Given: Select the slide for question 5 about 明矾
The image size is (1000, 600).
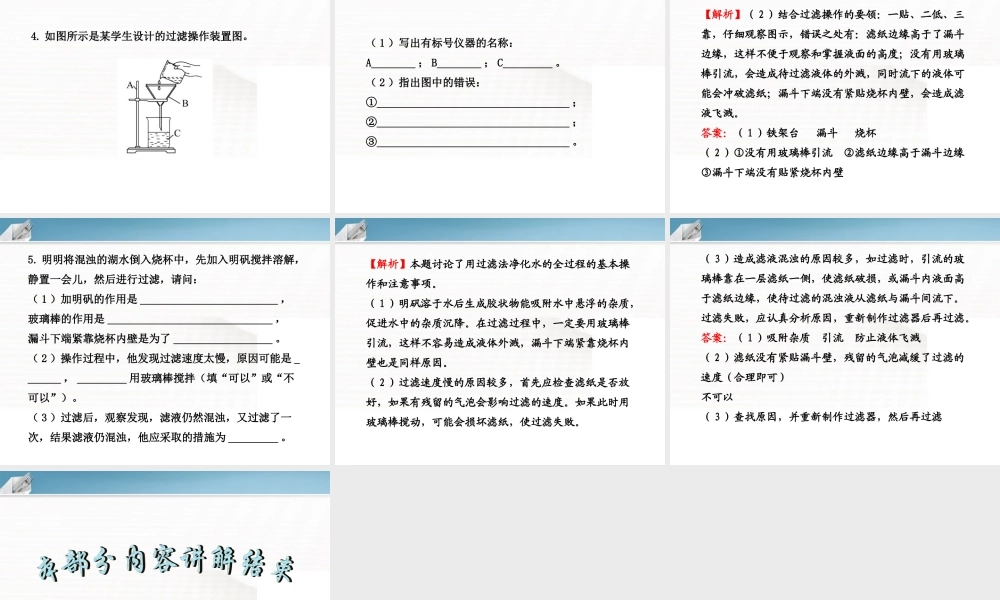Looking at the screenshot, I should point(165,341).
